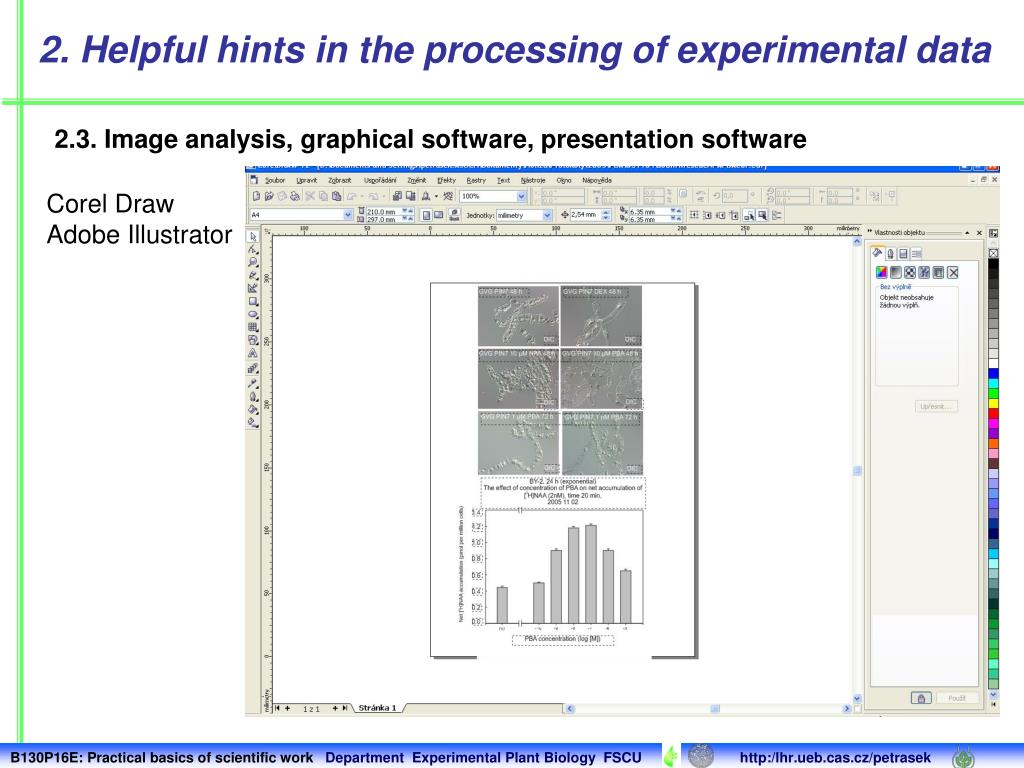Open the Rastry menu
Image resolution: width=1024 pixels, height=768 pixels.
(x=476, y=180)
